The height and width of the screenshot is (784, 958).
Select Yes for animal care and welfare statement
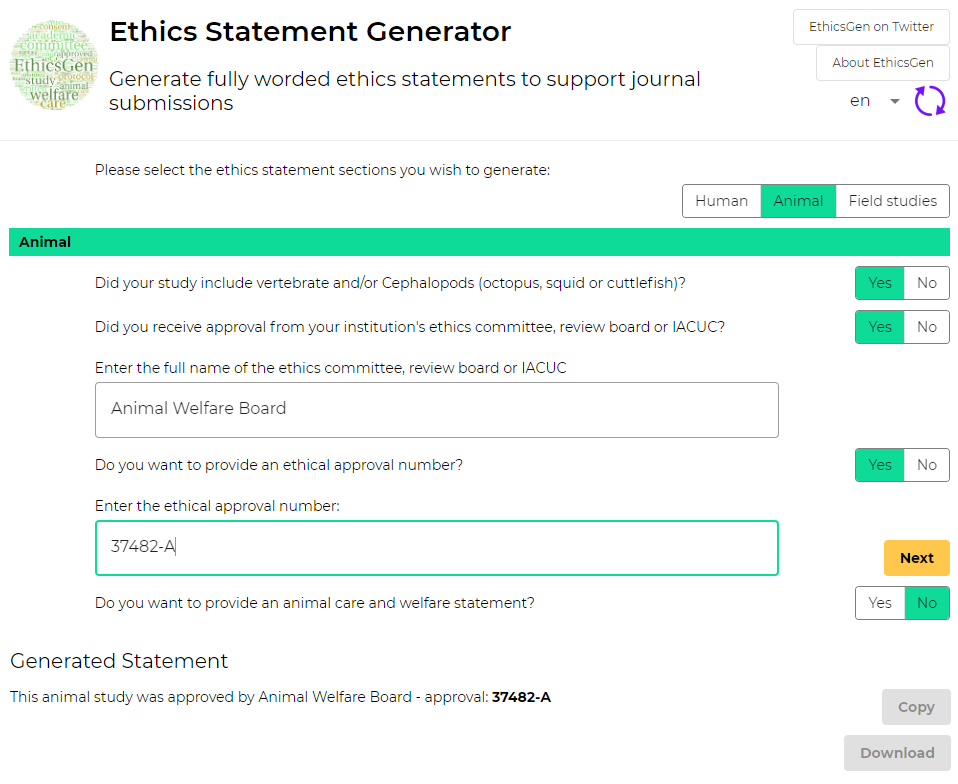point(880,603)
